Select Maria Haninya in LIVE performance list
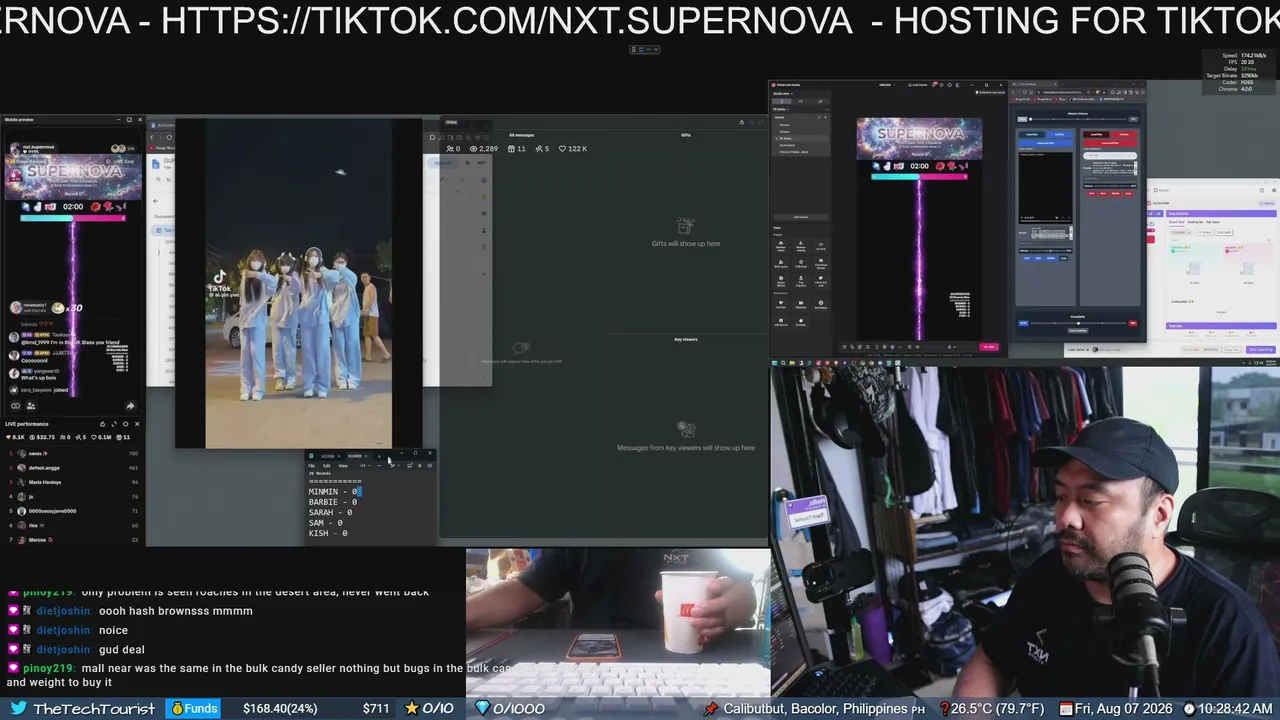 [73, 482]
